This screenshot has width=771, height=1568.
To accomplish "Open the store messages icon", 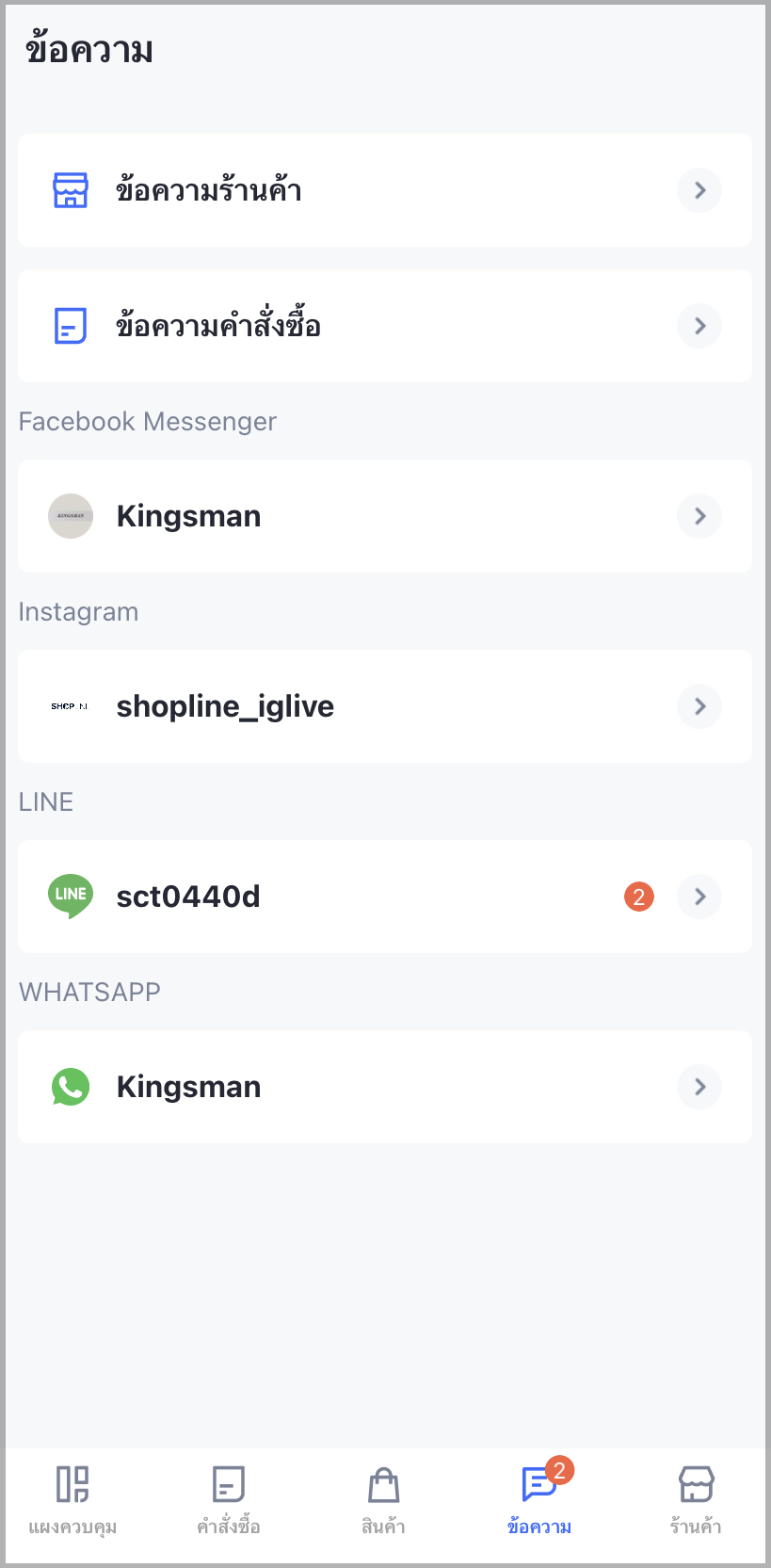I will [70, 190].
